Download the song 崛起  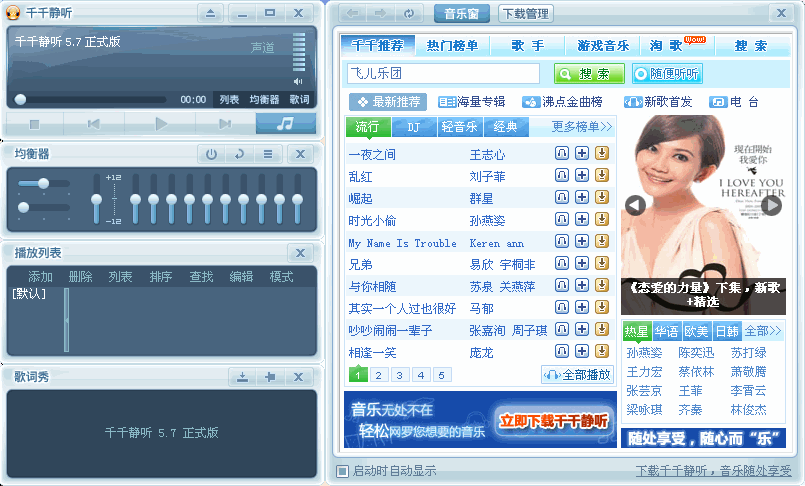(x=602, y=197)
